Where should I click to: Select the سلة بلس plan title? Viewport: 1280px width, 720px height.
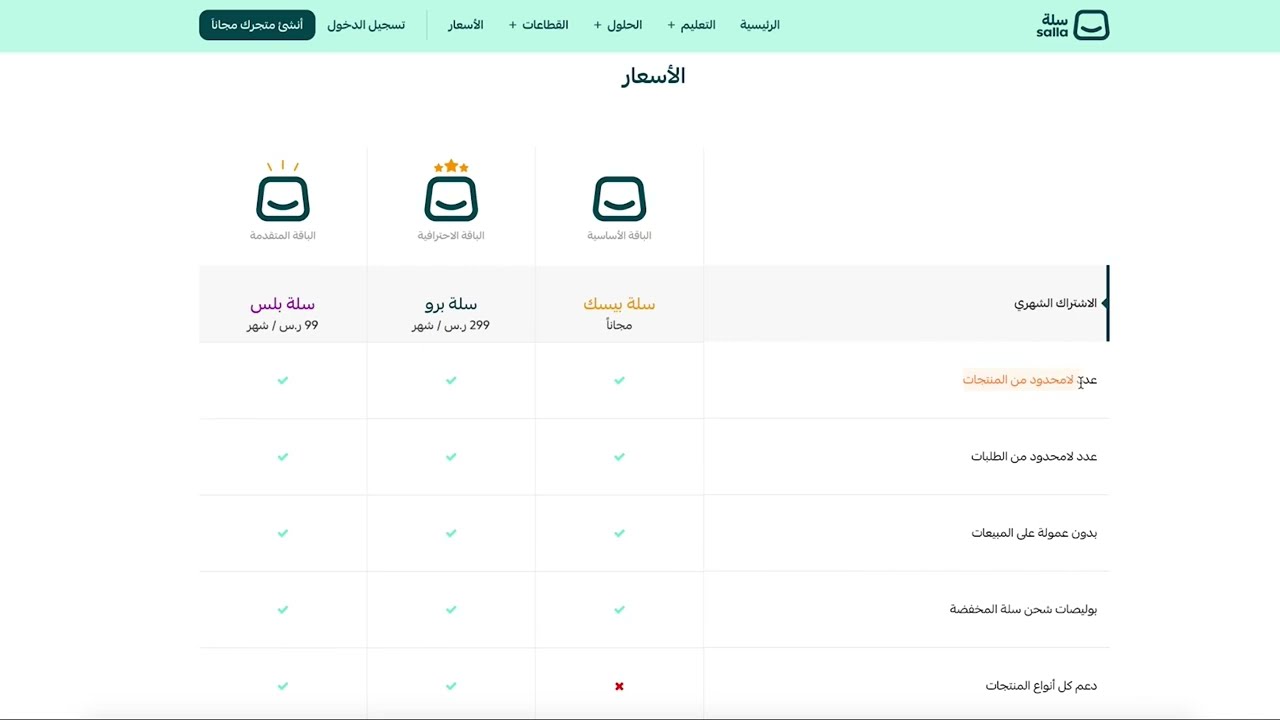point(283,304)
